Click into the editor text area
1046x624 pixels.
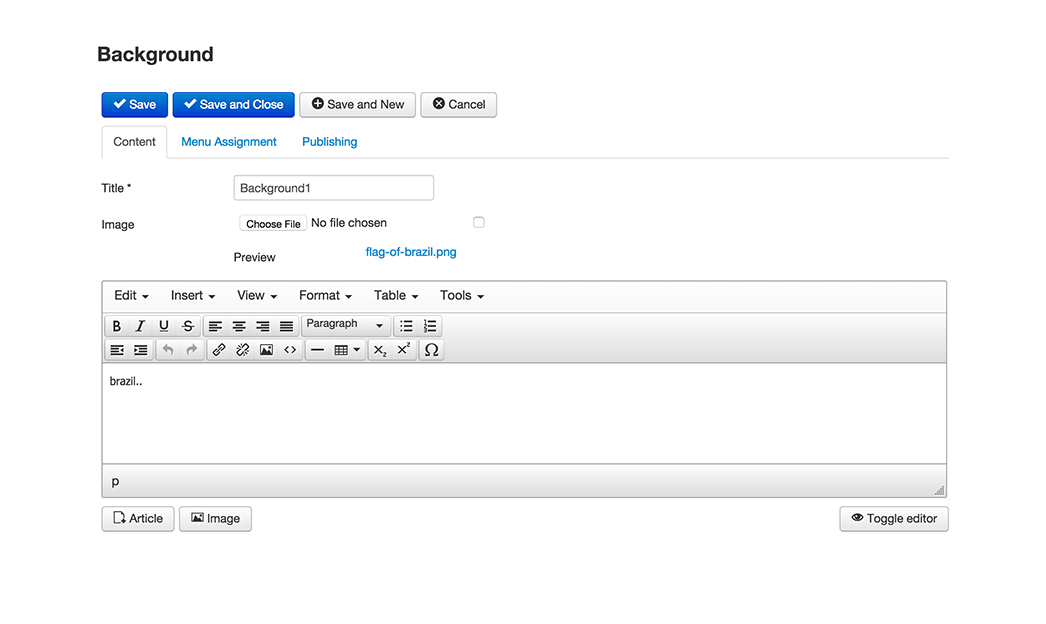point(524,414)
